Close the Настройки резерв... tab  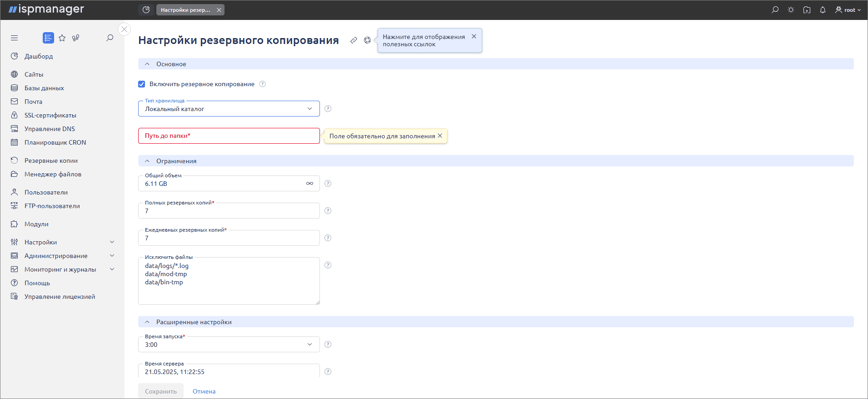(x=219, y=10)
